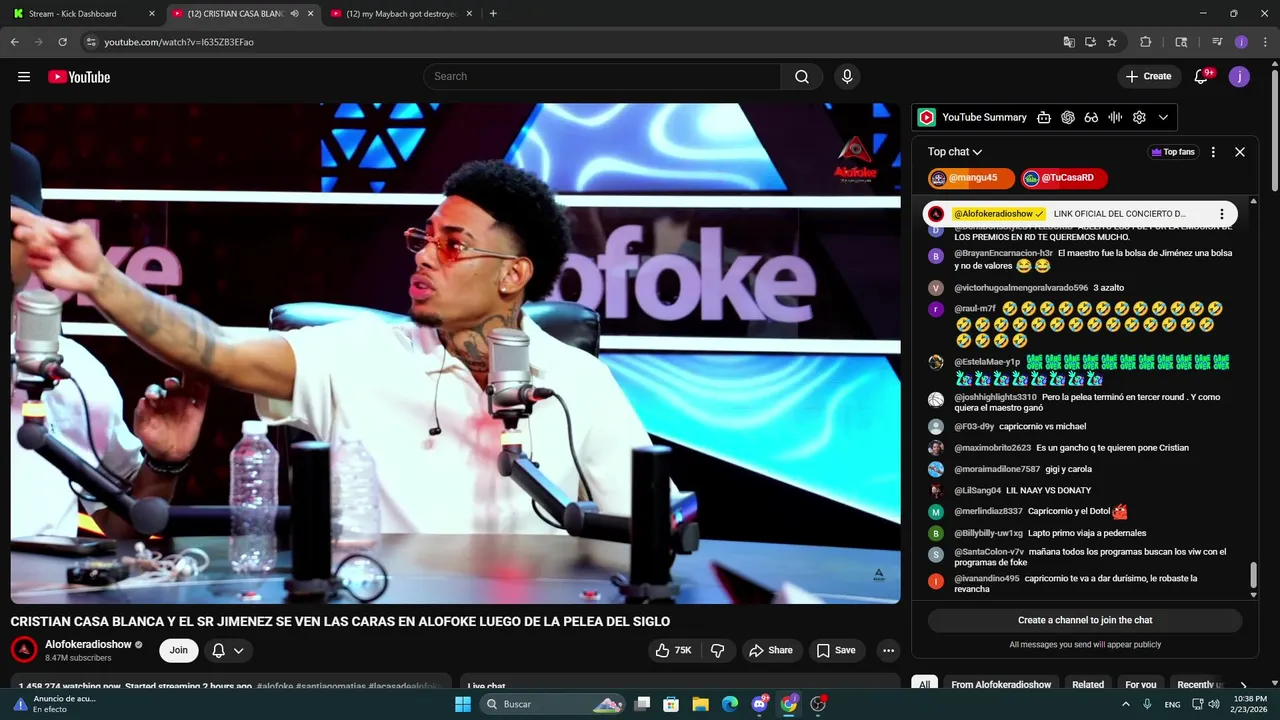
Task: Open the subscription notification bell dropdown
Action: coord(228,650)
